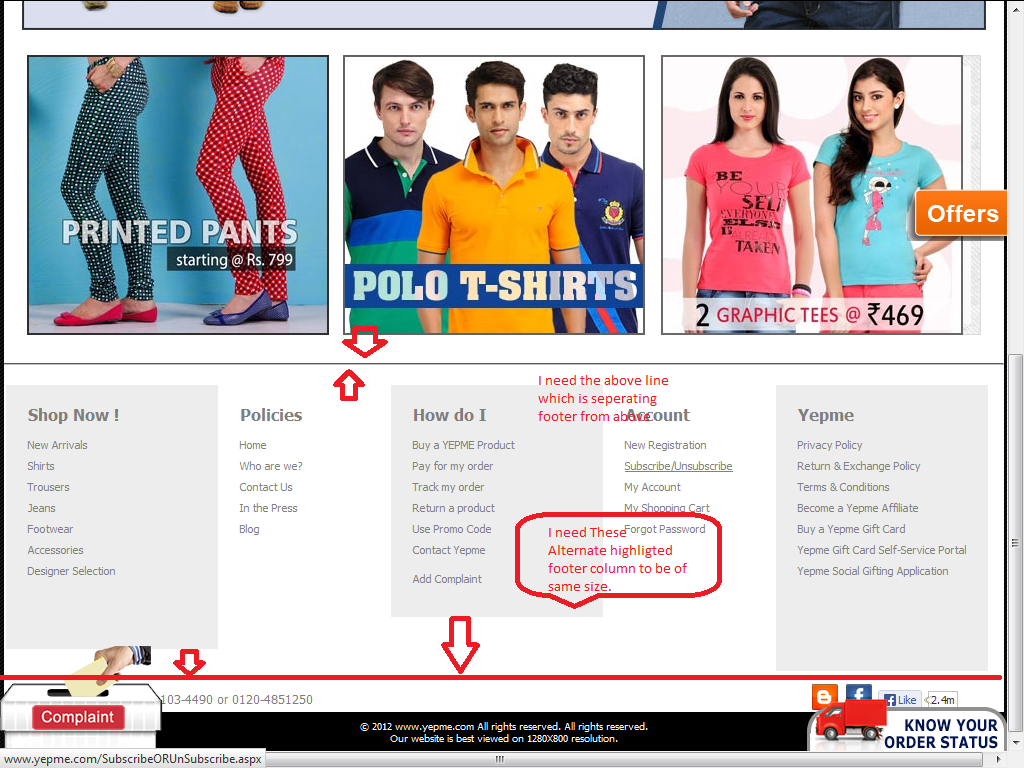Screen dimensions: 1024x768
Task: Open Designer Selection link
Action: point(71,571)
